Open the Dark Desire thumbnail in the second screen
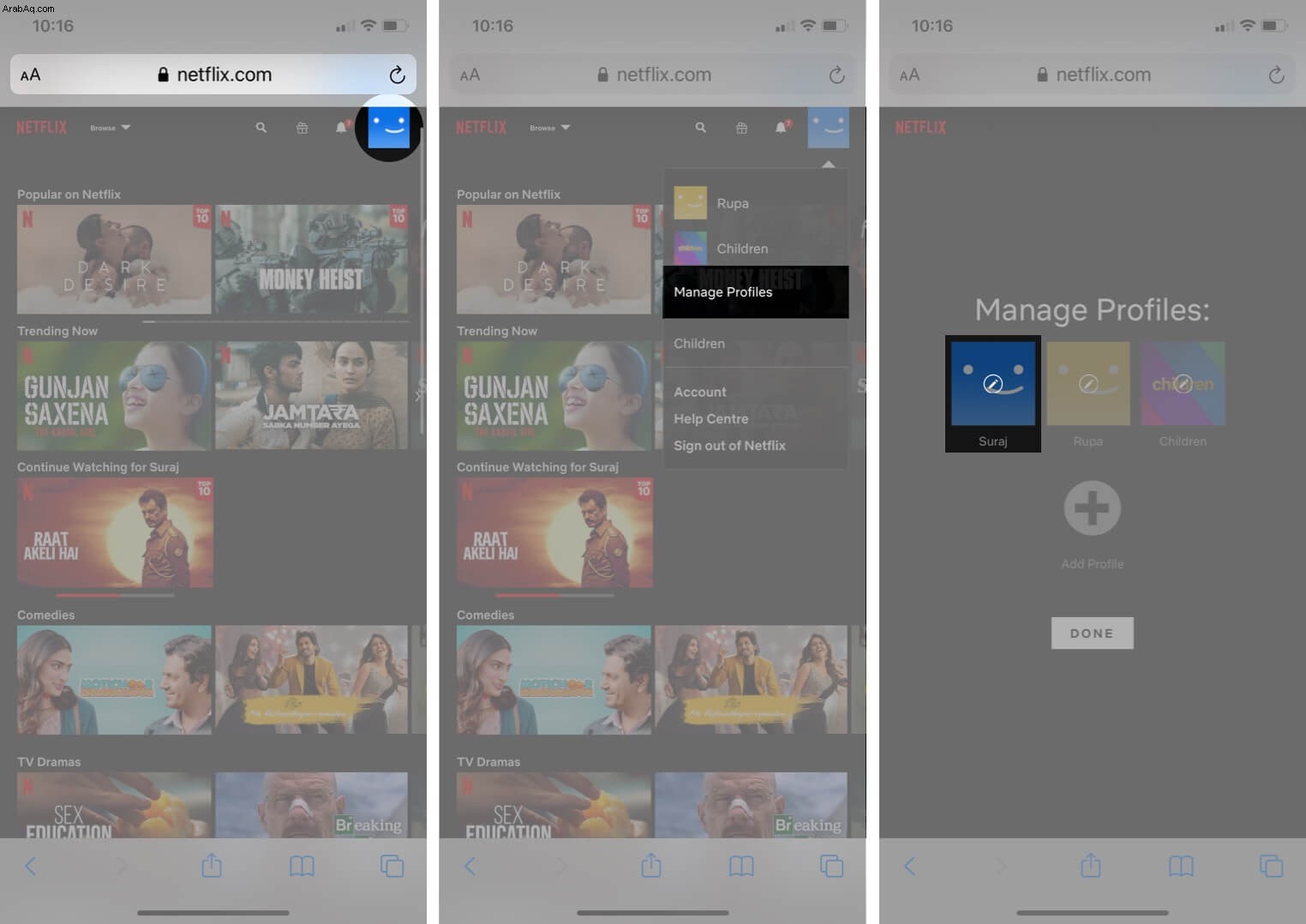 pyautogui.click(x=554, y=259)
